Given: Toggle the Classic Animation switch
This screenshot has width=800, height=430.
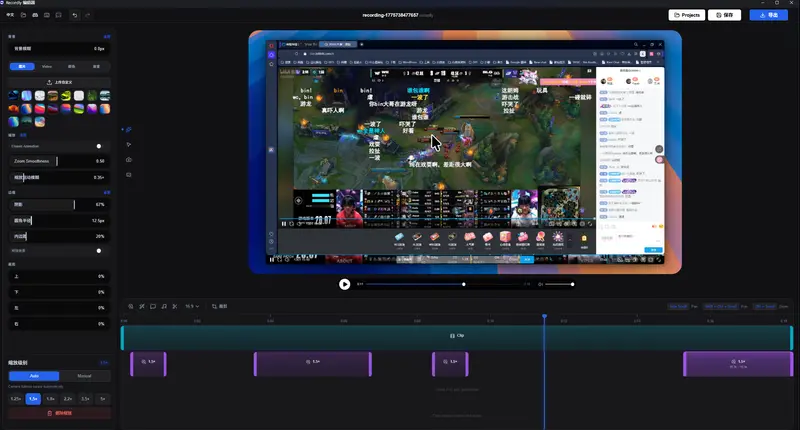Looking at the screenshot, I should click(98, 146).
